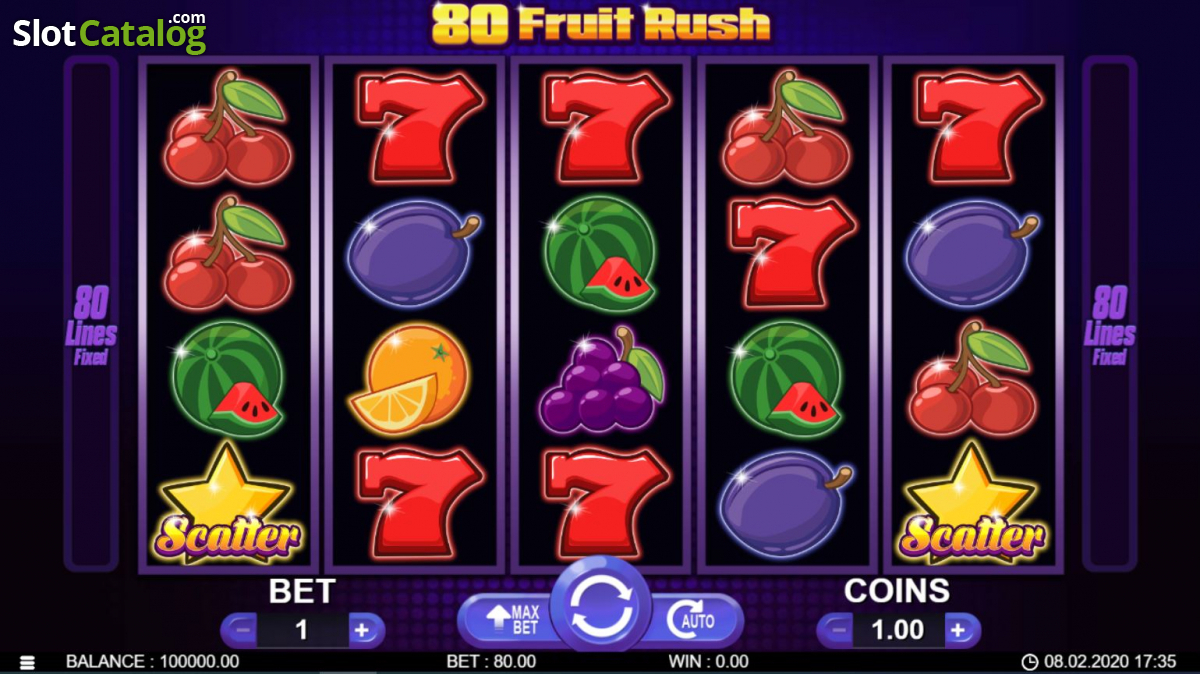Image resolution: width=1200 pixels, height=674 pixels.
Task: Spin the reels with the center button
Action: click(x=600, y=612)
